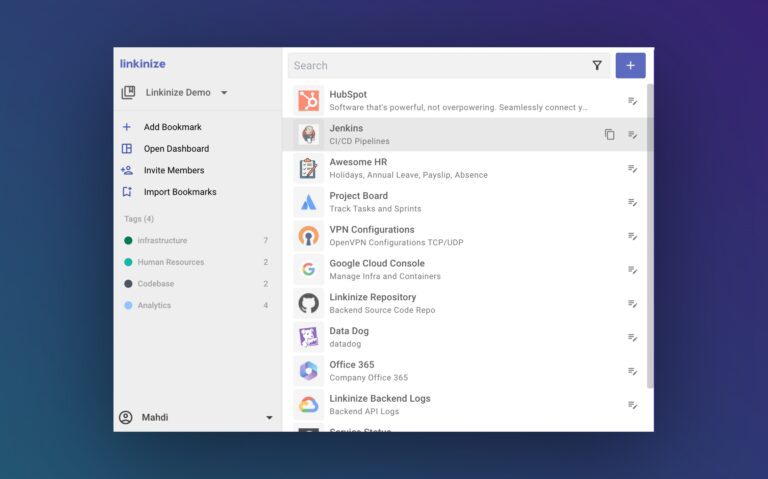The height and width of the screenshot is (479, 768).
Task: Click the Linkinize Repository bookmark title
Action: 373,297
